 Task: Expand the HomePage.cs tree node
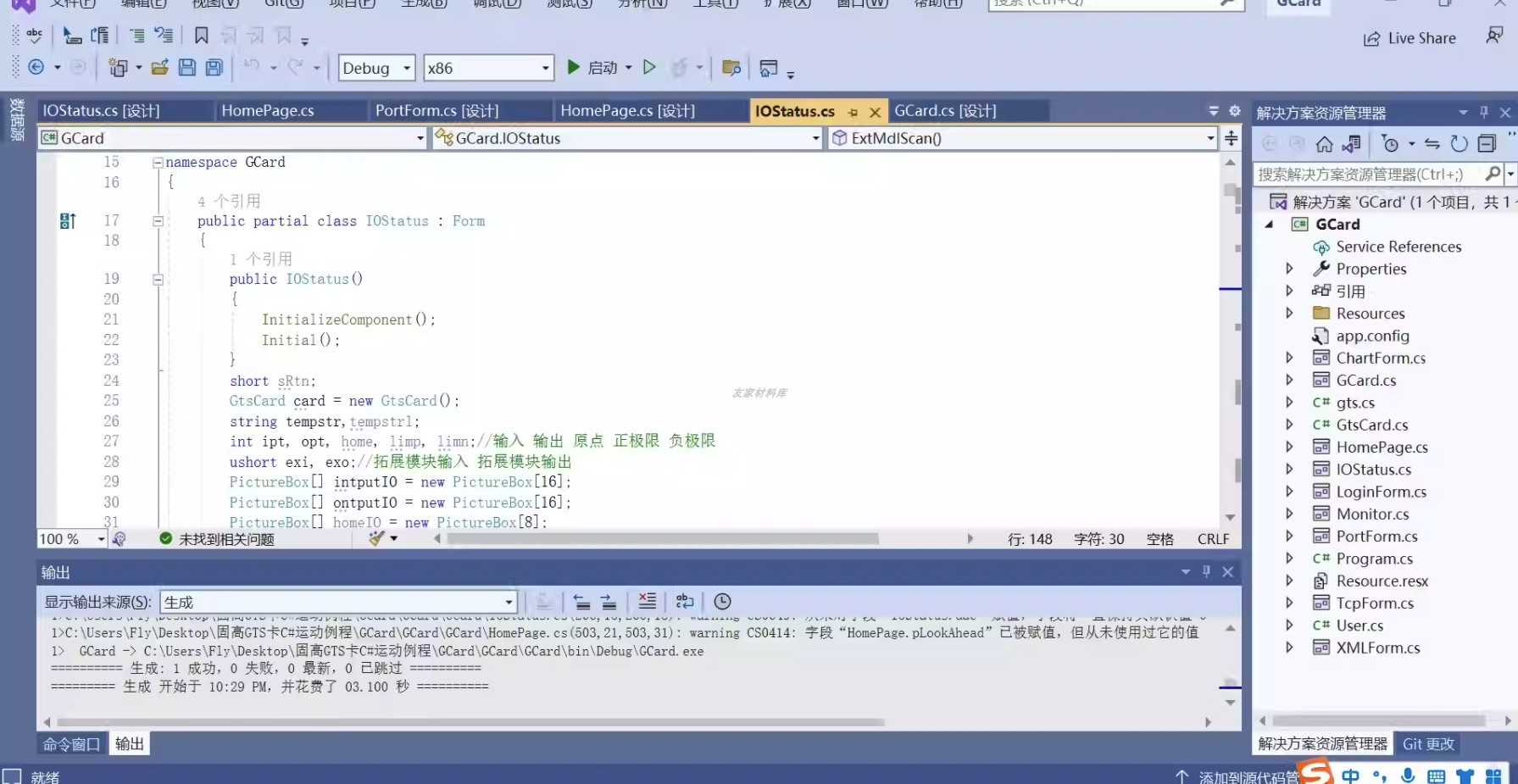point(1289,447)
